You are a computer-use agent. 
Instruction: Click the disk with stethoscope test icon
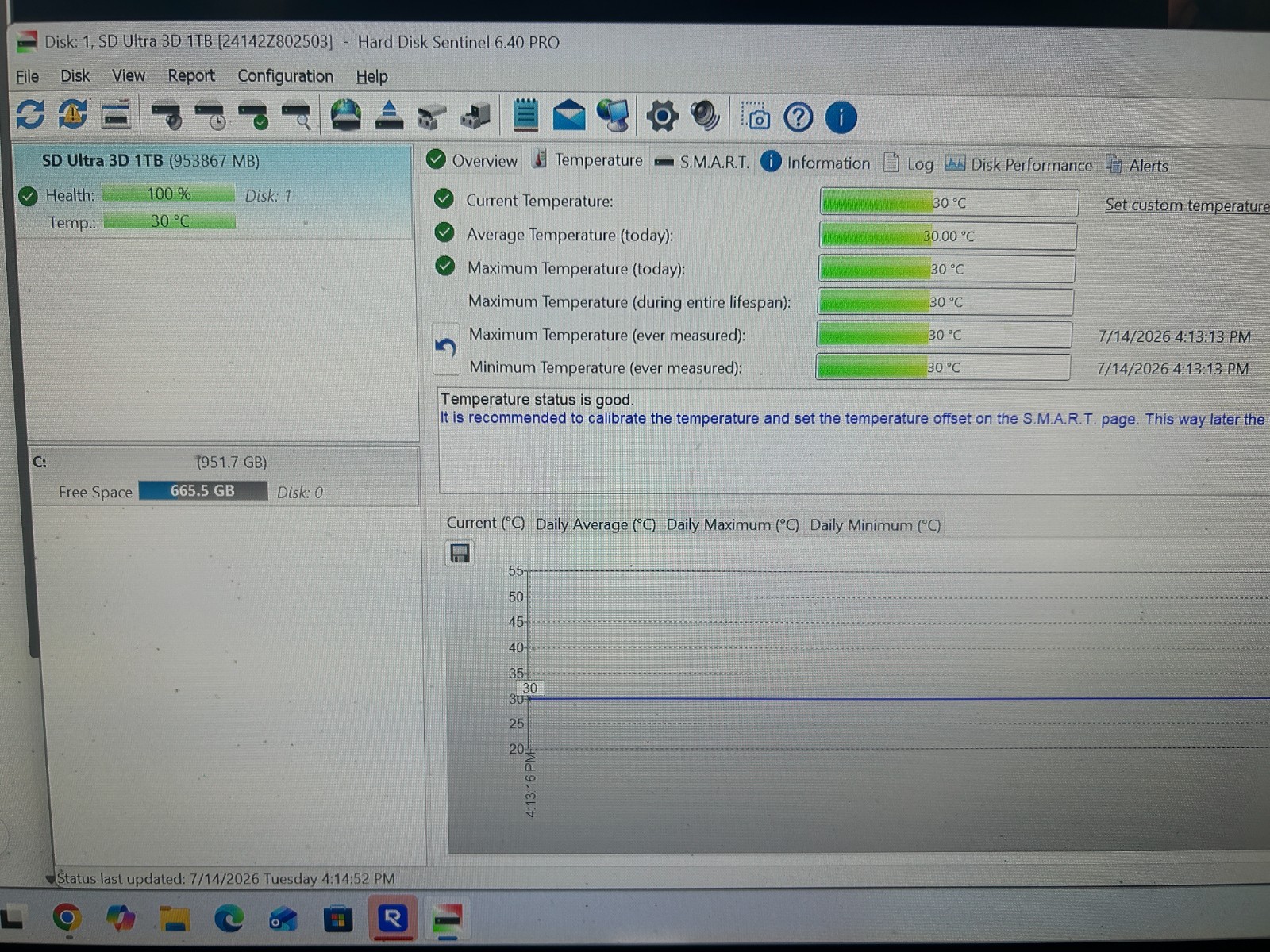166,116
